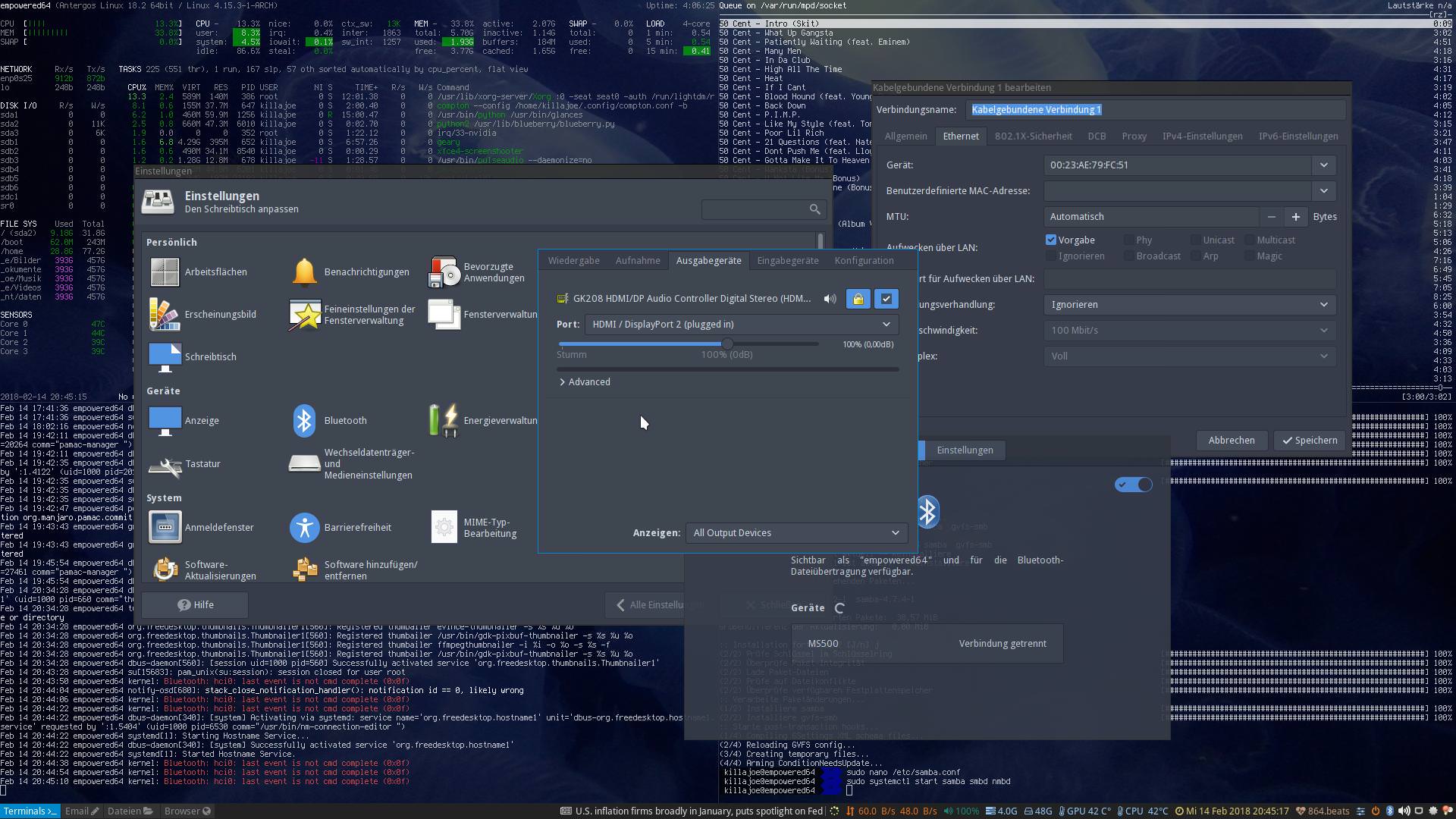This screenshot has width=1456, height=819.
Task: Click the lock channels icon
Action: (858, 299)
